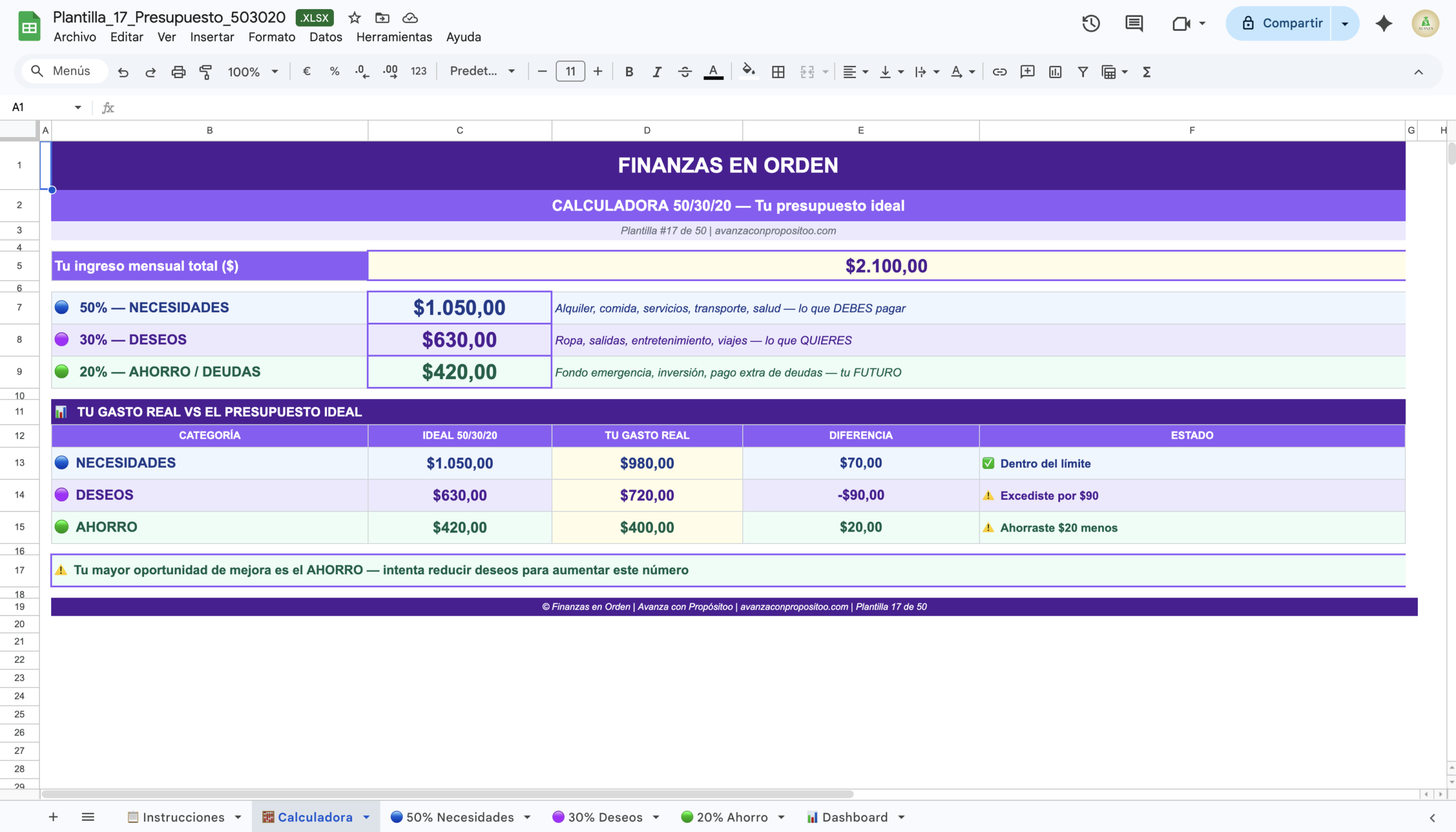
Task: Open the create filter funnel icon
Action: click(x=1082, y=72)
